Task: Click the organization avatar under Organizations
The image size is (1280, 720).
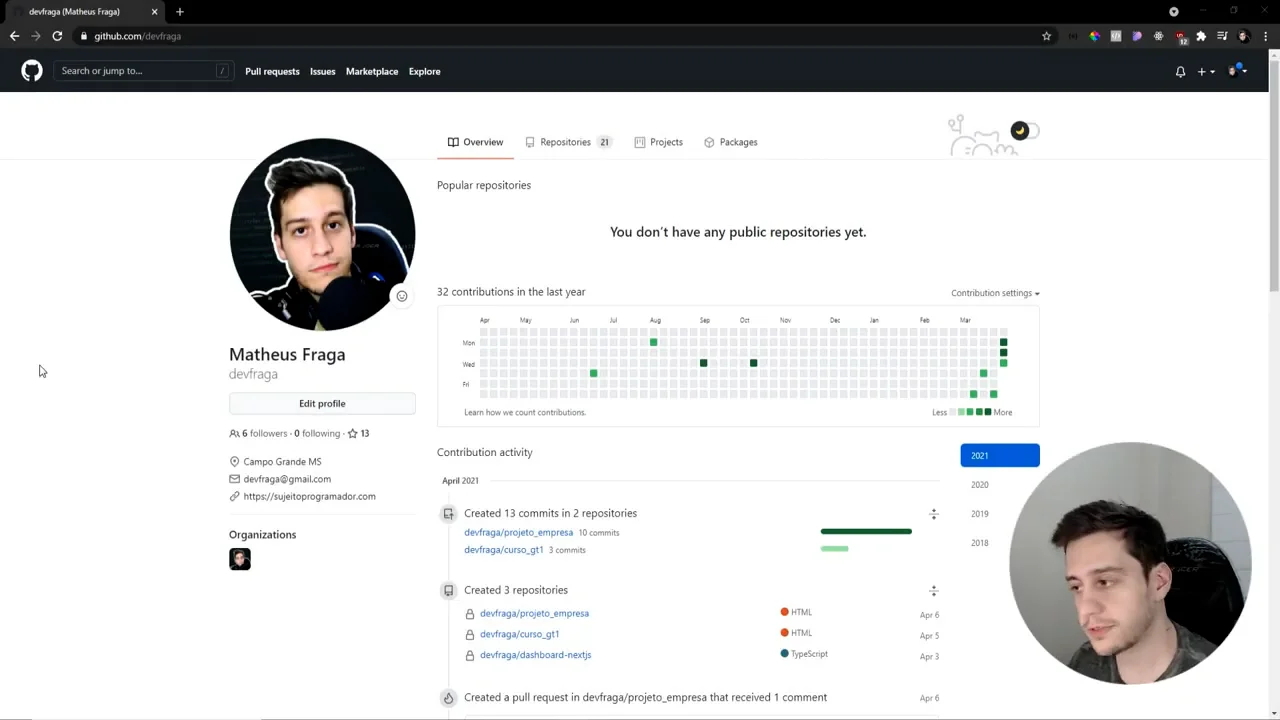Action: (240, 559)
